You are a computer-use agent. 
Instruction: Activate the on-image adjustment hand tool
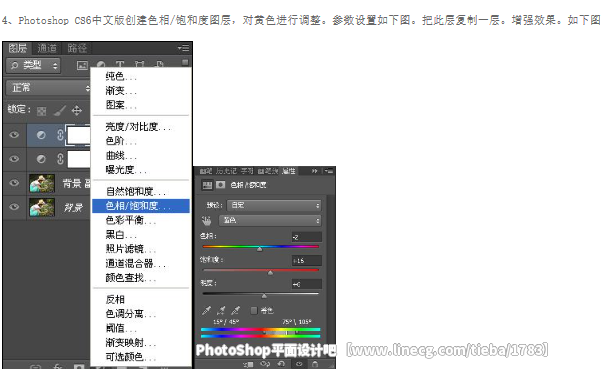pyautogui.click(x=206, y=221)
